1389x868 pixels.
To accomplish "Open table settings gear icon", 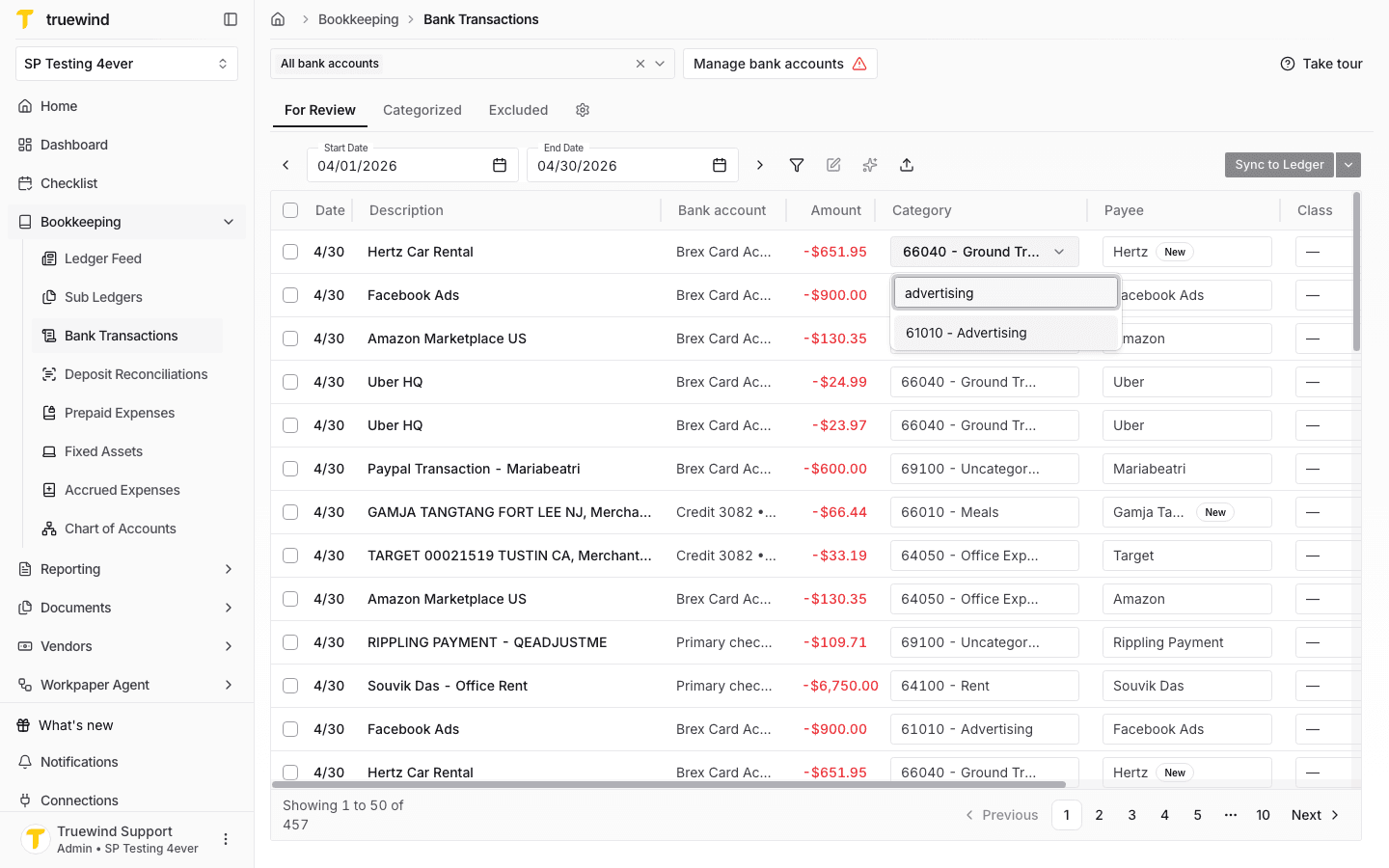I will (583, 110).
